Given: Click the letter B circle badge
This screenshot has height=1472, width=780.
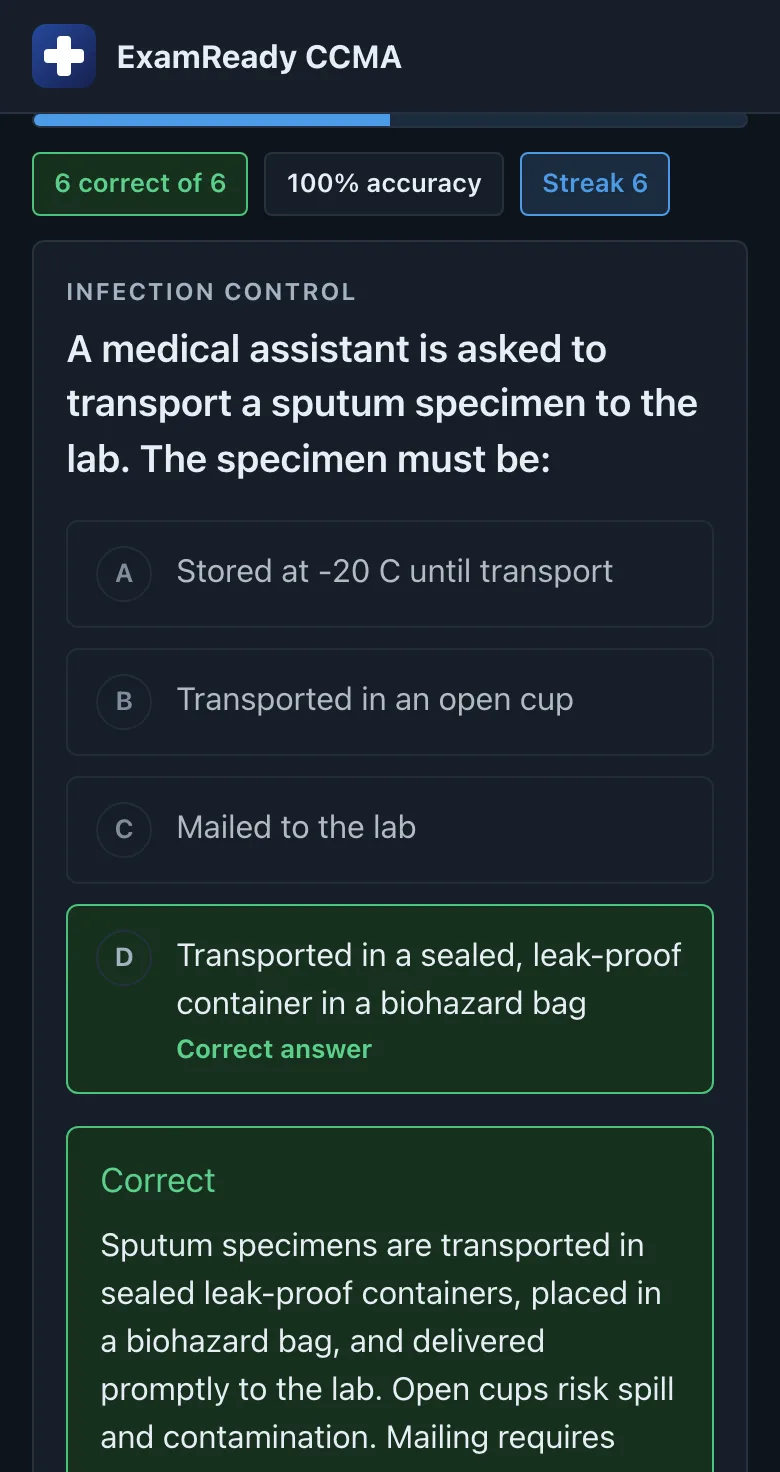Looking at the screenshot, I should [x=124, y=701].
